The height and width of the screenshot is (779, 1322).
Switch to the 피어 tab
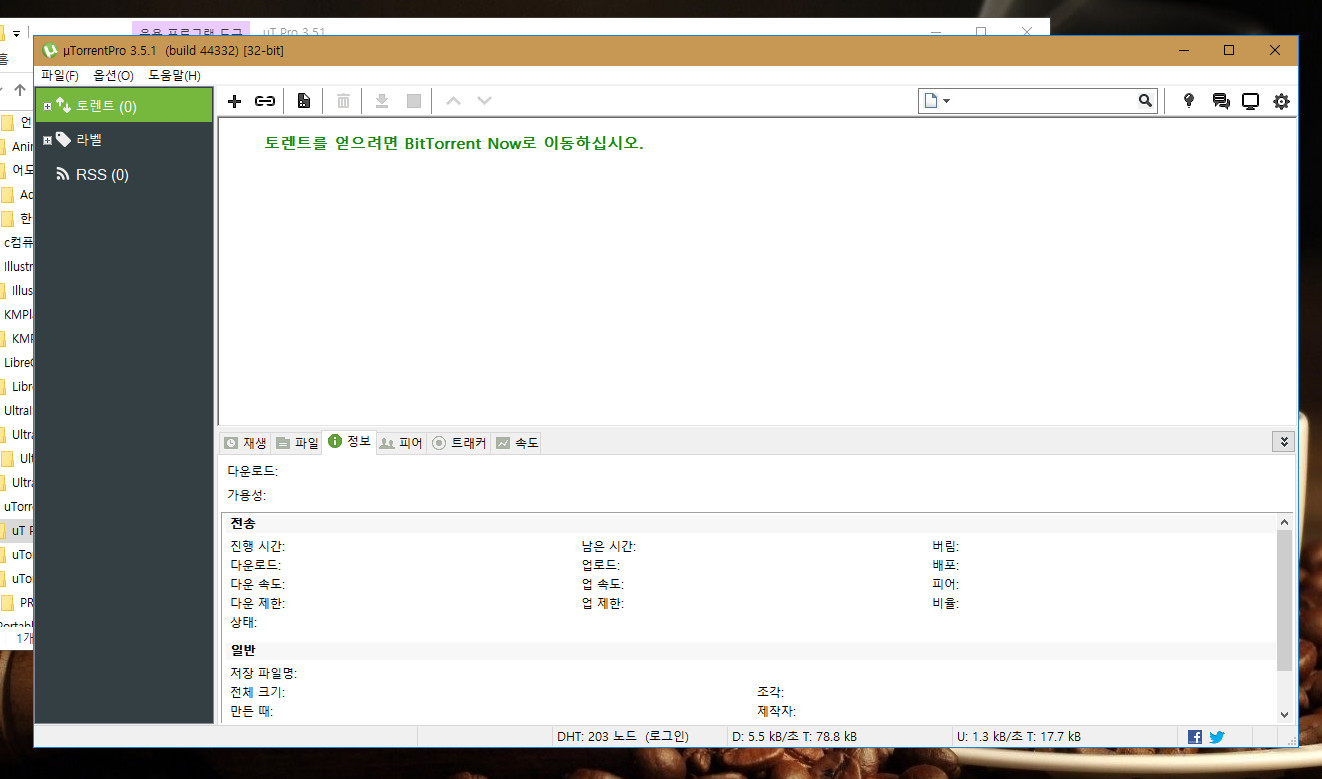[x=401, y=442]
